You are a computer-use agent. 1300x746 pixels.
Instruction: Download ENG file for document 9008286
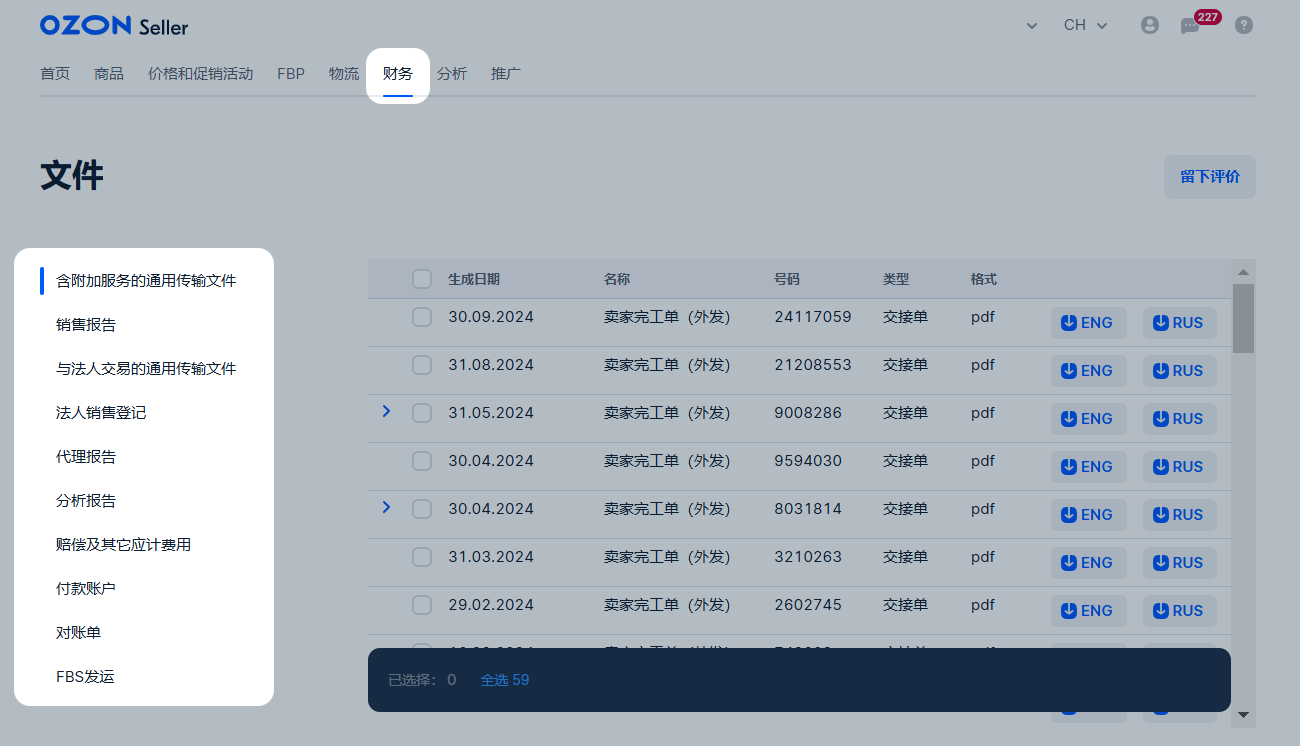pyautogui.click(x=1088, y=419)
